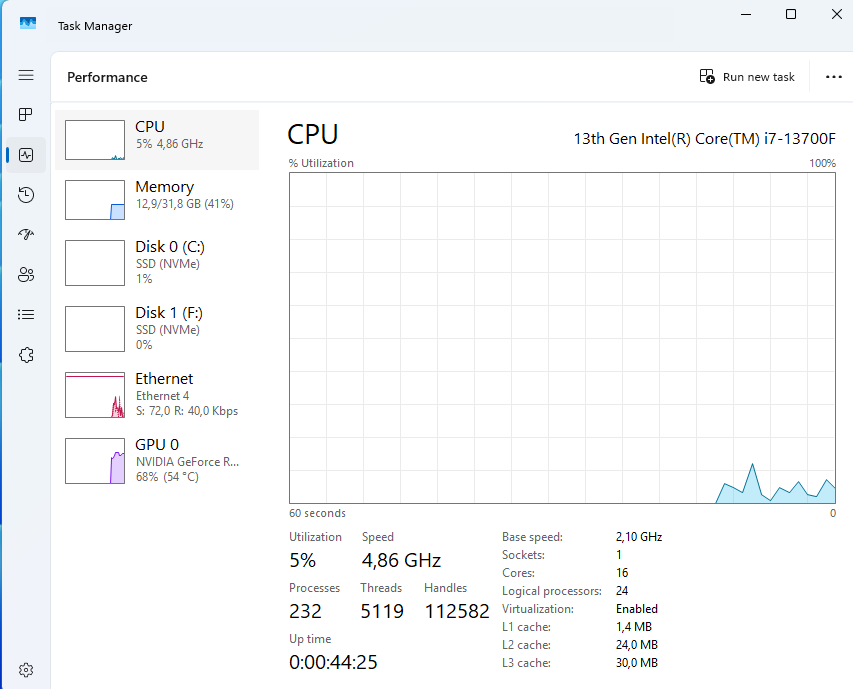Click the Disk 0 mini graph thumbnail
The width and height of the screenshot is (853, 689).
95,263
